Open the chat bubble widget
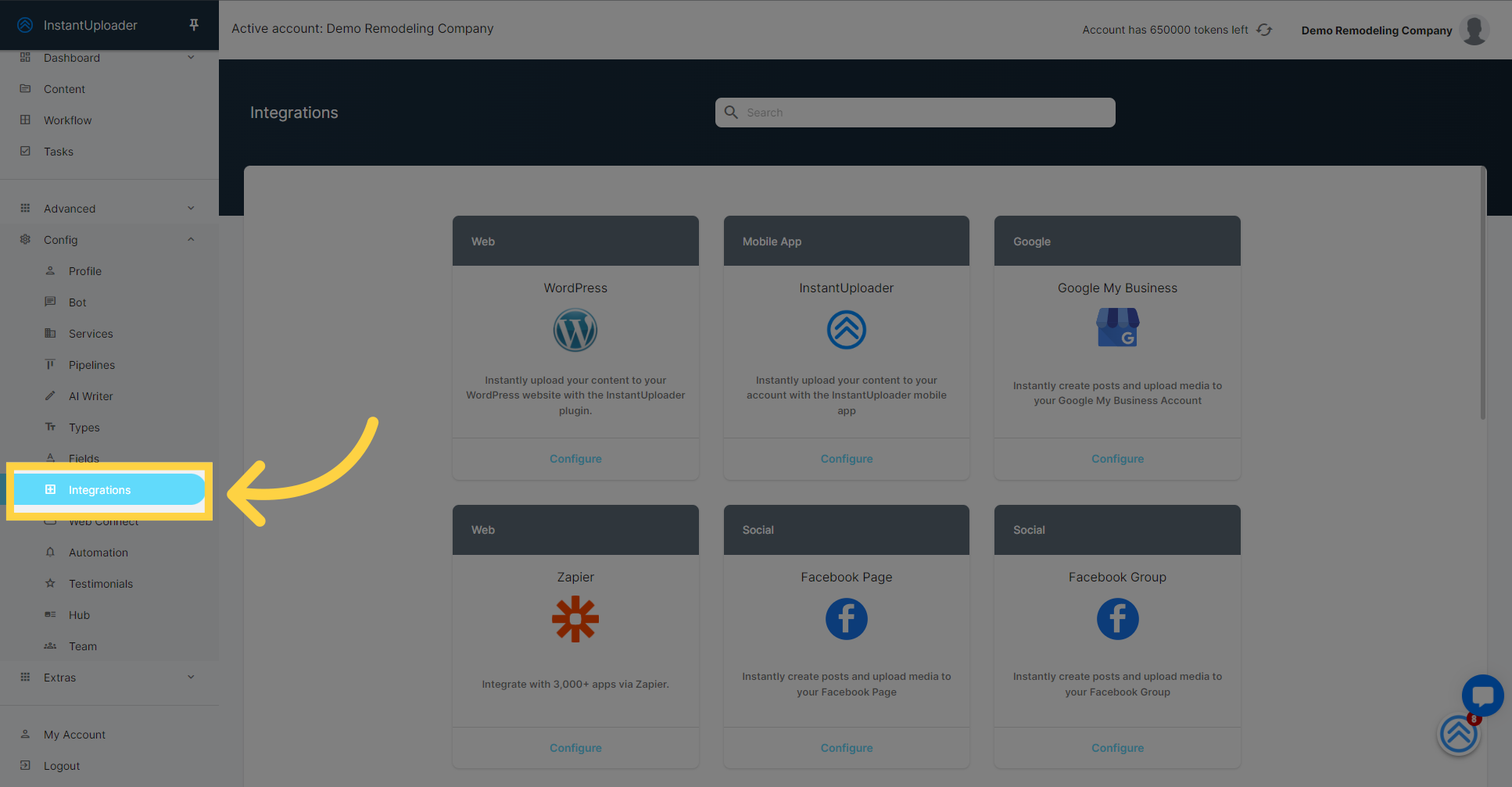Screen dimensions: 1512x787 (1482, 695)
